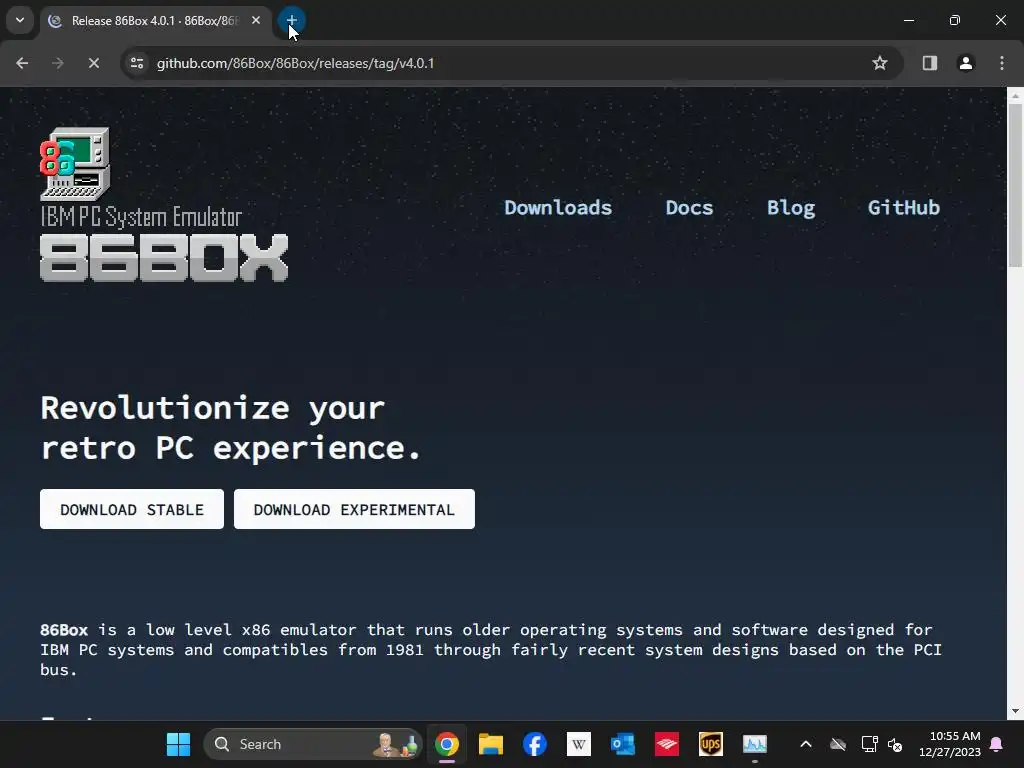The height and width of the screenshot is (768, 1024).
Task: Open Chrome side panel
Action: coord(930,63)
